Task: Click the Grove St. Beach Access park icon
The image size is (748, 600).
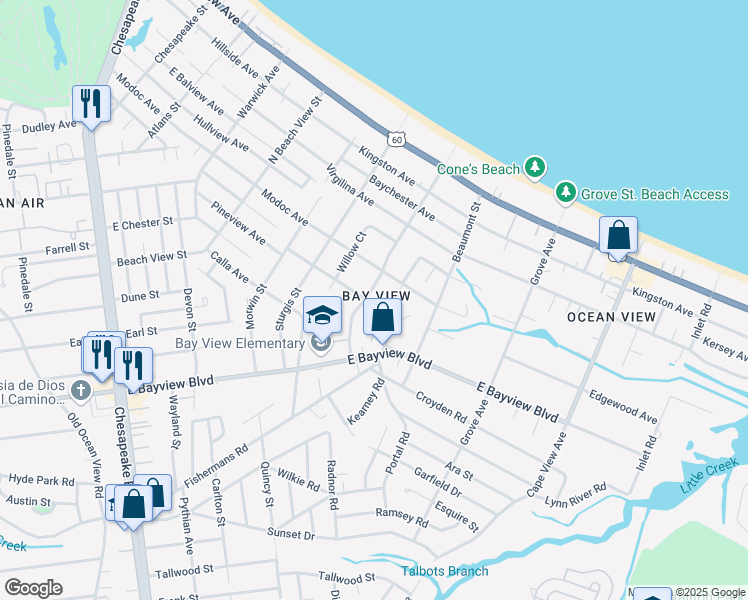Action: [x=567, y=192]
